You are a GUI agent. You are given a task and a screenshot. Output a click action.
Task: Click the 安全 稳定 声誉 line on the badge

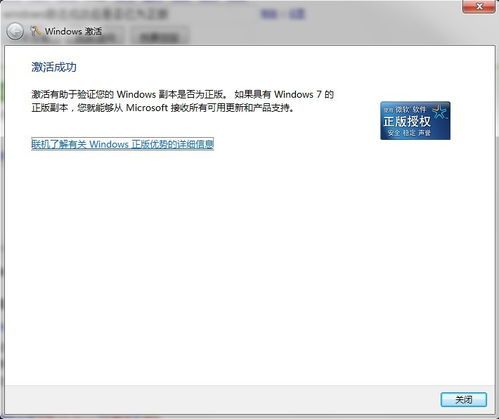[x=409, y=133]
